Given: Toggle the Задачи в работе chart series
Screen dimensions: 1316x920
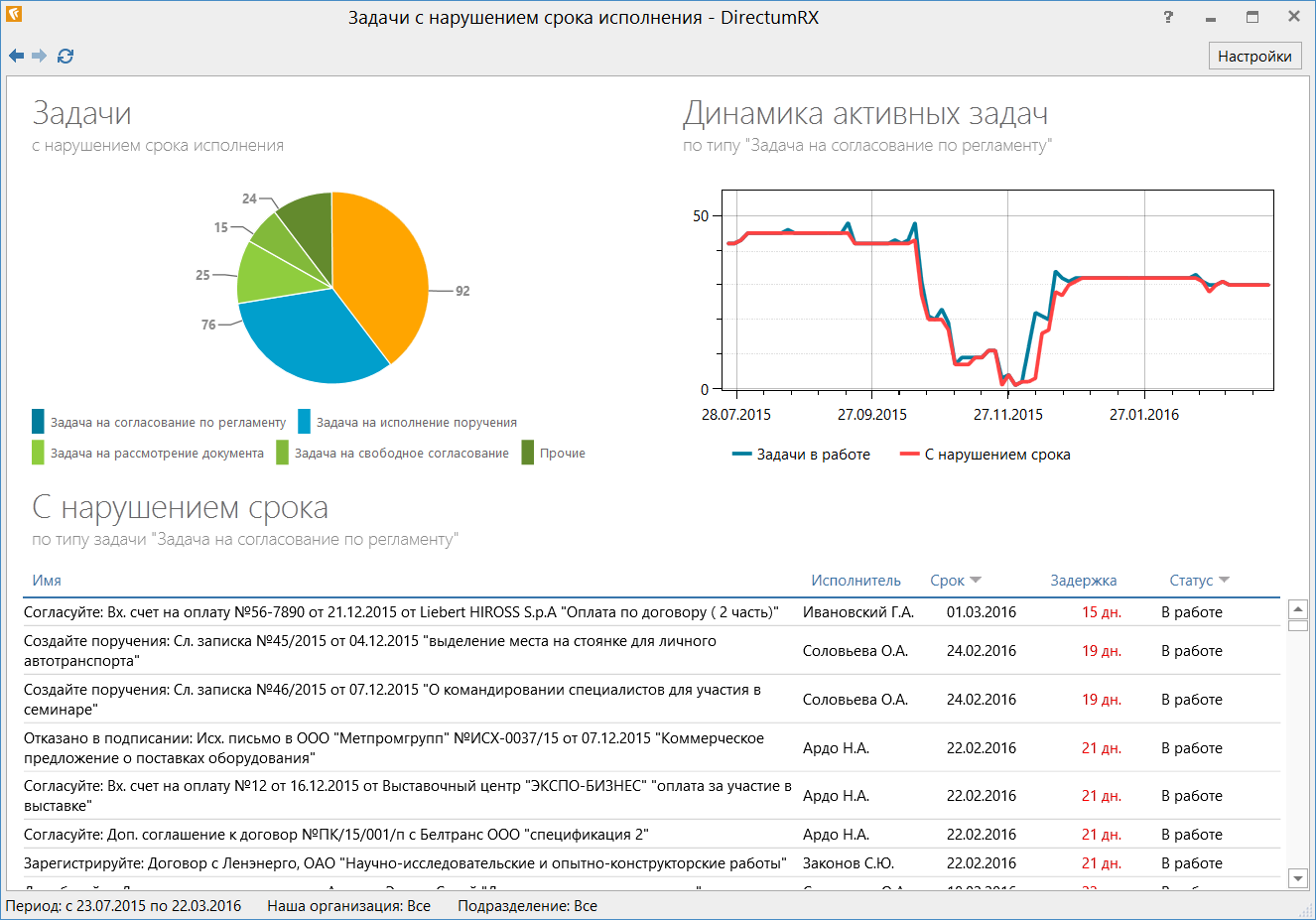Looking at the screenshot, I should pos(801,455).
